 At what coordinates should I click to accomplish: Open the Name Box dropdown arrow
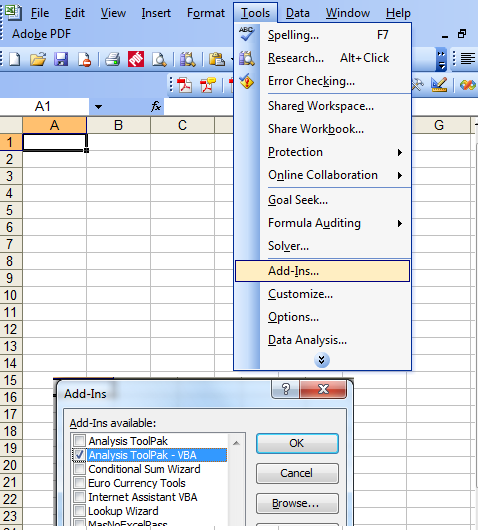coord(98,107)
